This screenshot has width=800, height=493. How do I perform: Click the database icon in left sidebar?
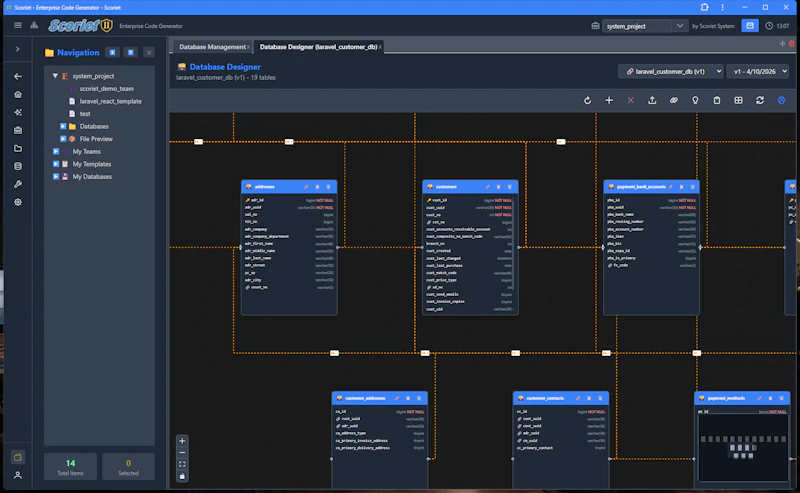point(18,166)
